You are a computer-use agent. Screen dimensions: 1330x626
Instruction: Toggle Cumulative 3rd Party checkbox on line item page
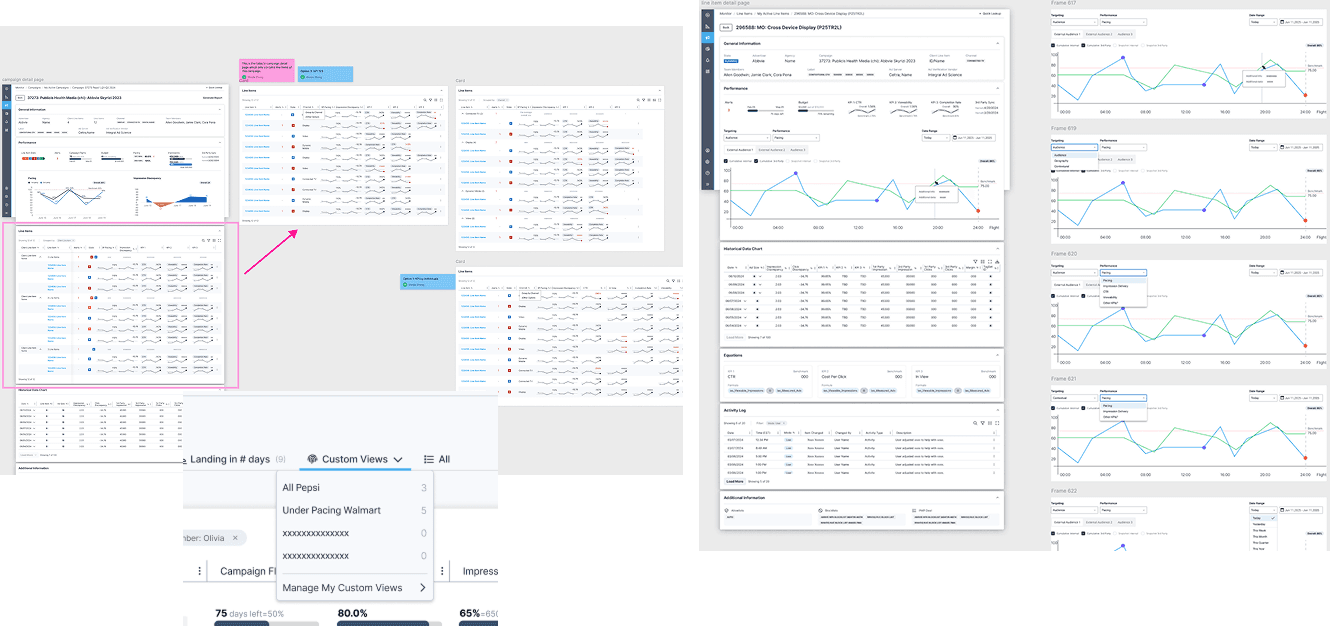[x=756, y=161]
